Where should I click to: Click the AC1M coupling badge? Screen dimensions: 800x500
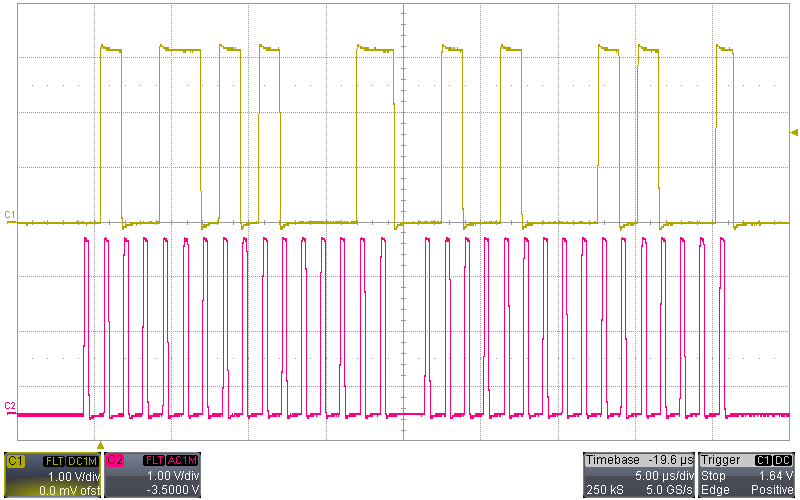tap(182, 461)
